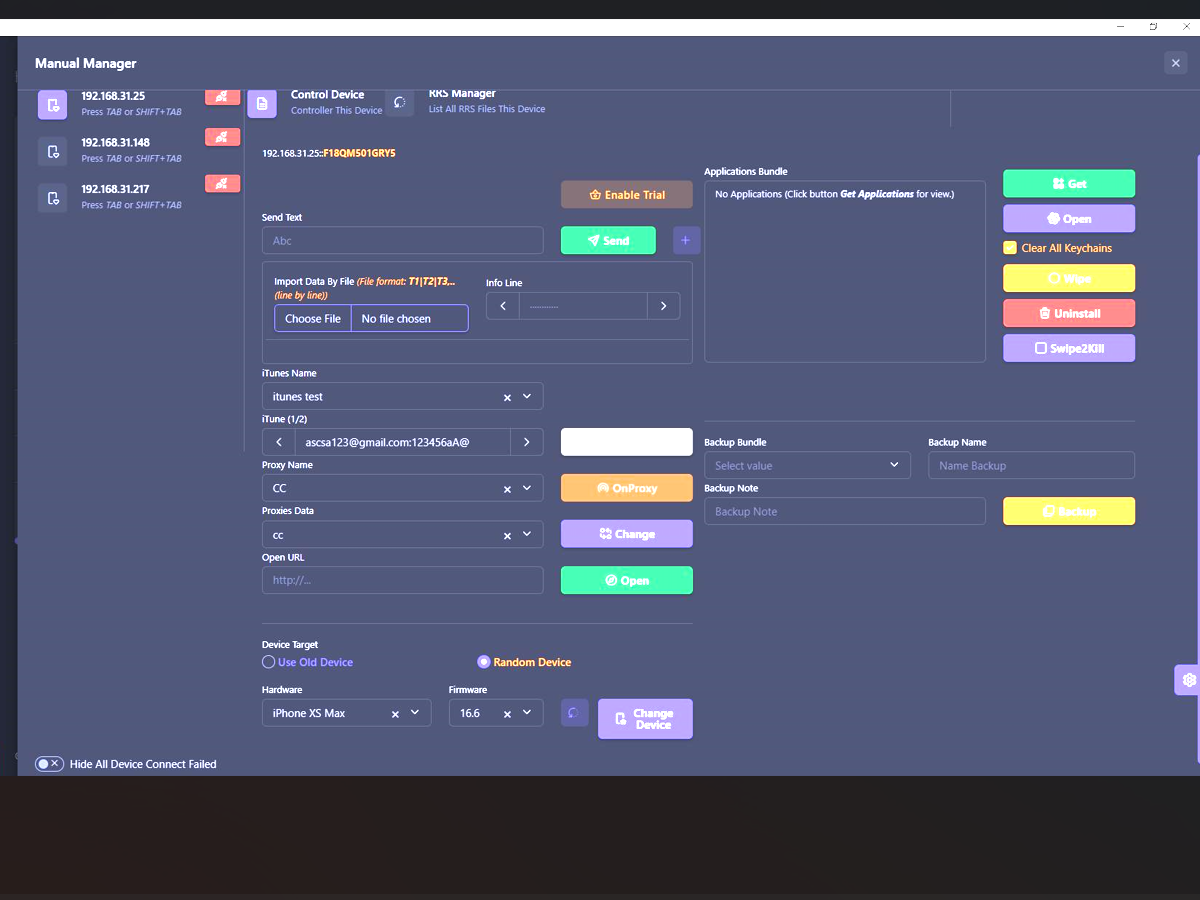The width and height of the screenshot is (1200, 900).
Task: Click the Control Device document icon
Action: (x=262, y=103)
